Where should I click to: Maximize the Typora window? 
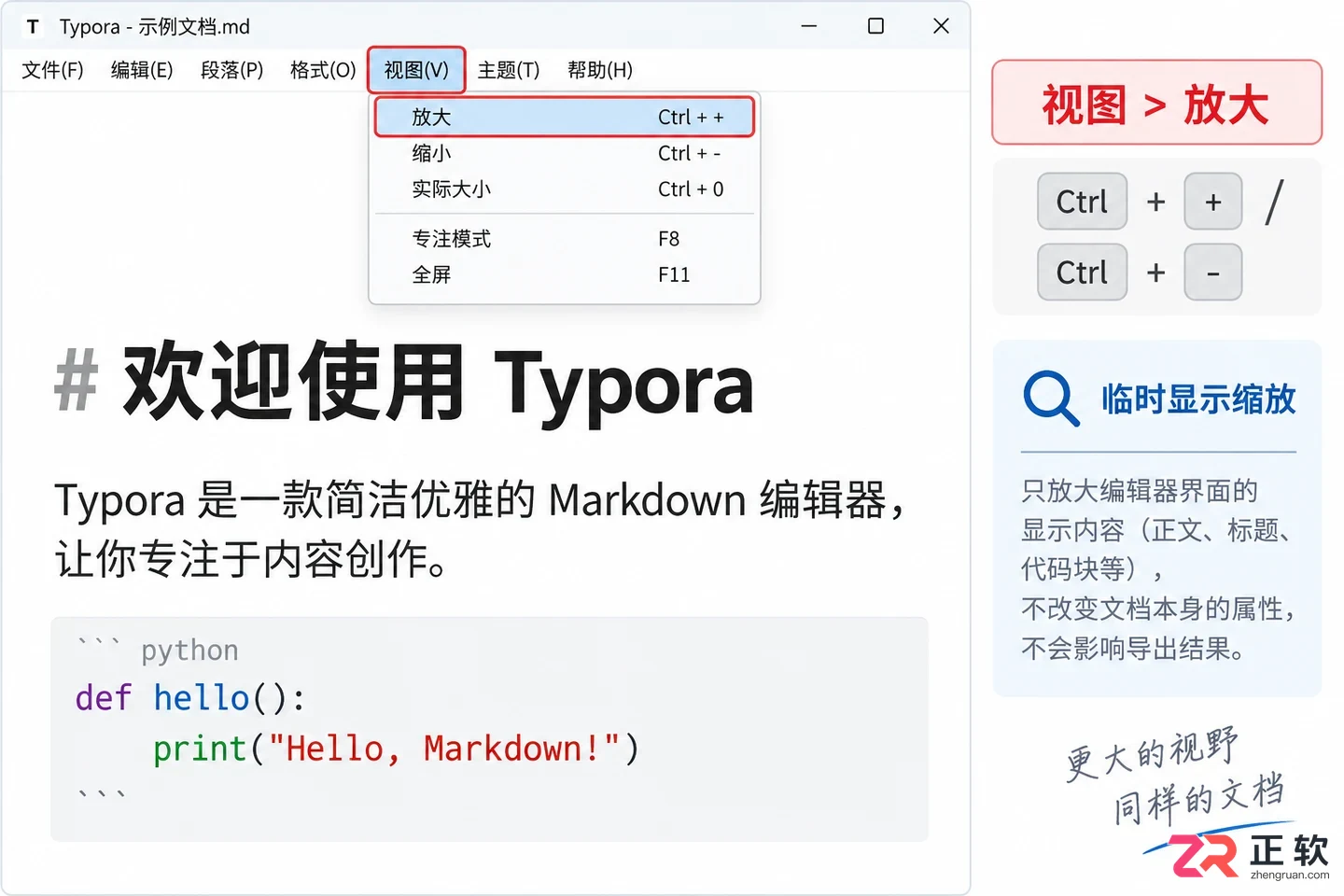(x=875, y=26)
